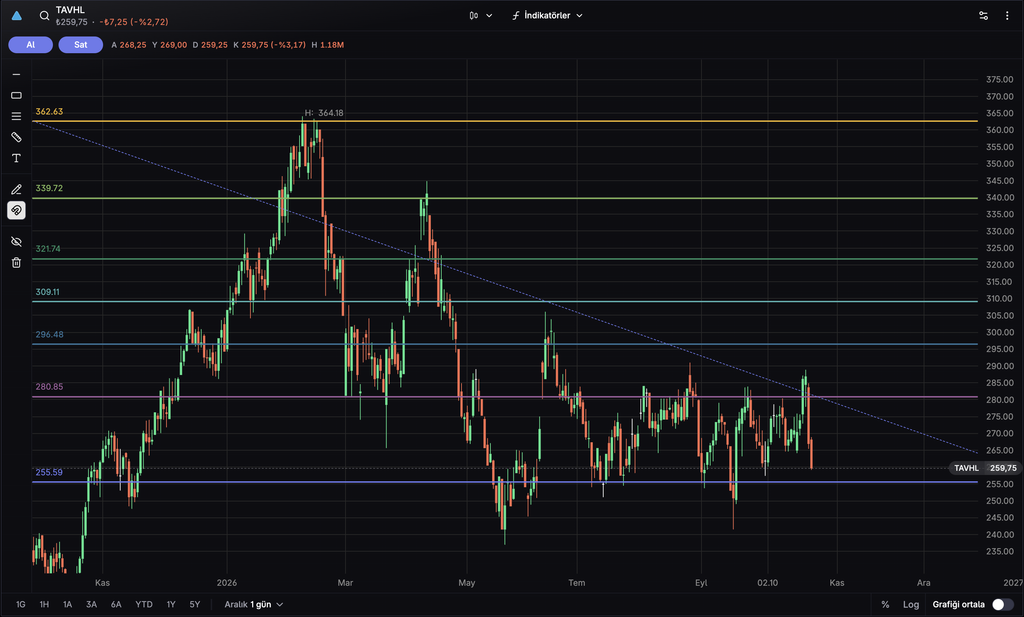Click the blue triangle app logo
The width and height of the screenshot is (1024, 617).
[17, 16]
